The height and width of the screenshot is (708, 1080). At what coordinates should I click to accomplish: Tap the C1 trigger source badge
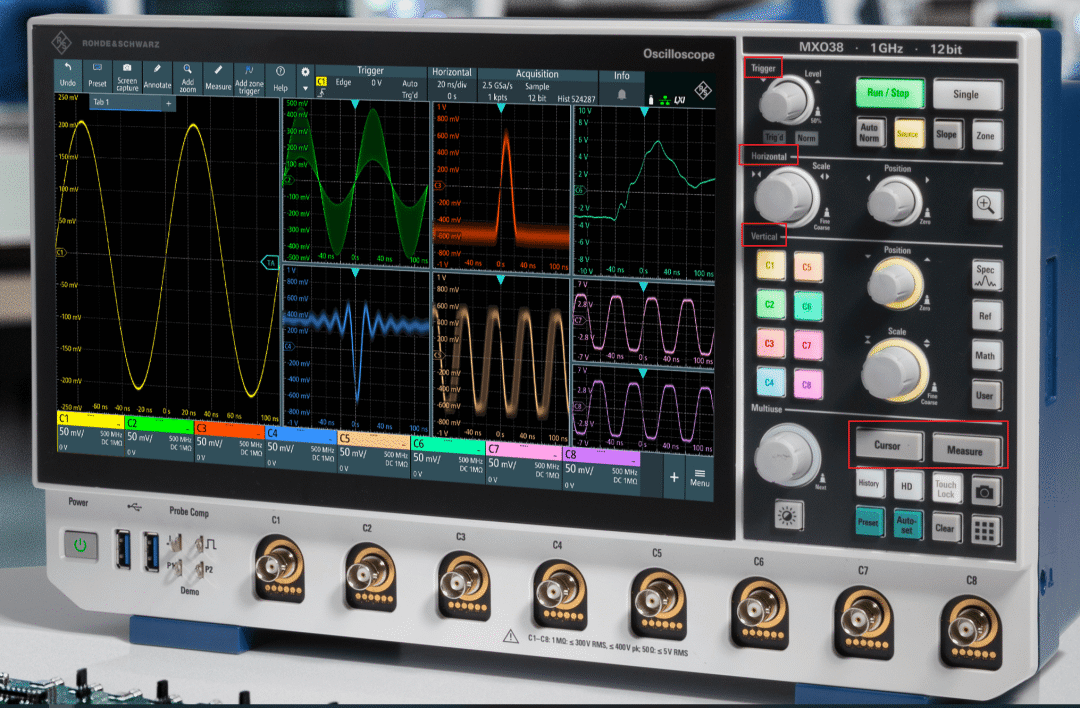321,82
